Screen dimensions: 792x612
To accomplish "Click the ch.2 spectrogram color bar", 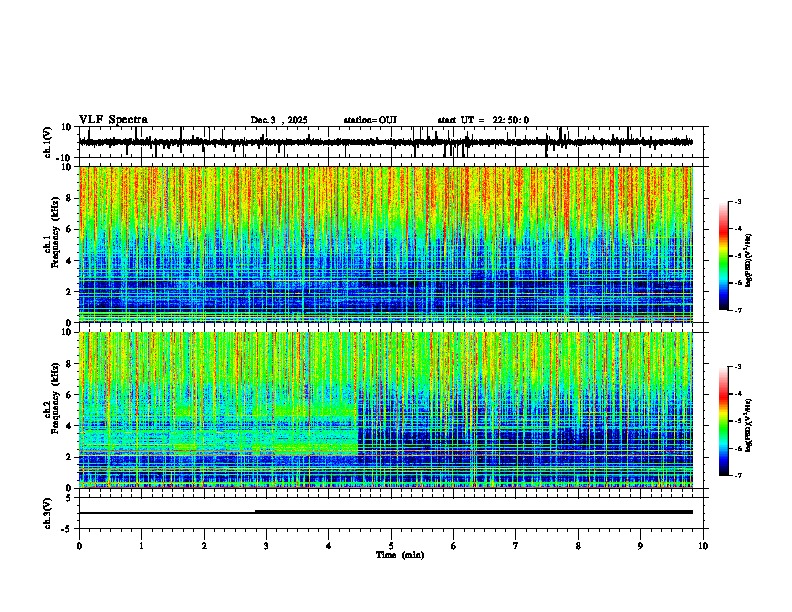I will 724,421.
